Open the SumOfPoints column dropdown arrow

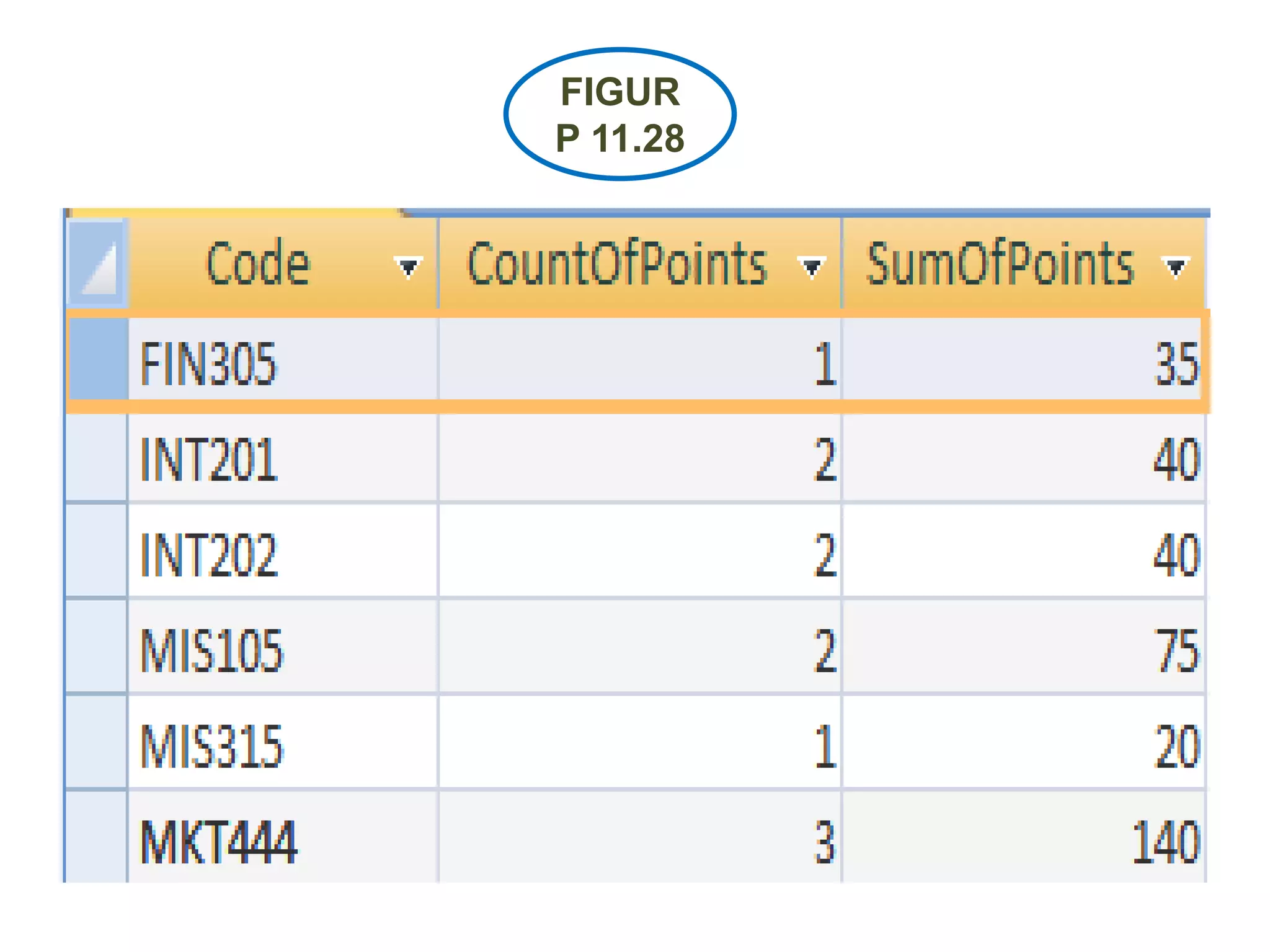1175,268
